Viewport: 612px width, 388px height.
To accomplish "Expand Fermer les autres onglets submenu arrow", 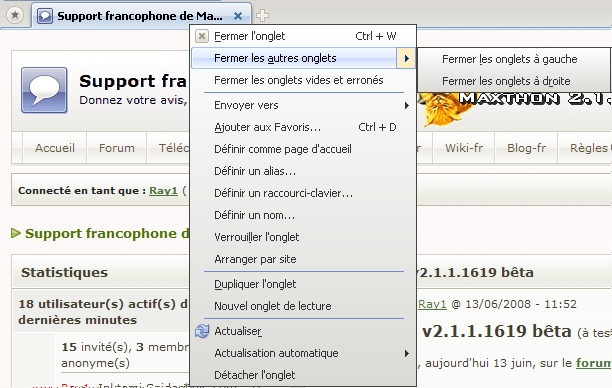I will coord(406,58).
